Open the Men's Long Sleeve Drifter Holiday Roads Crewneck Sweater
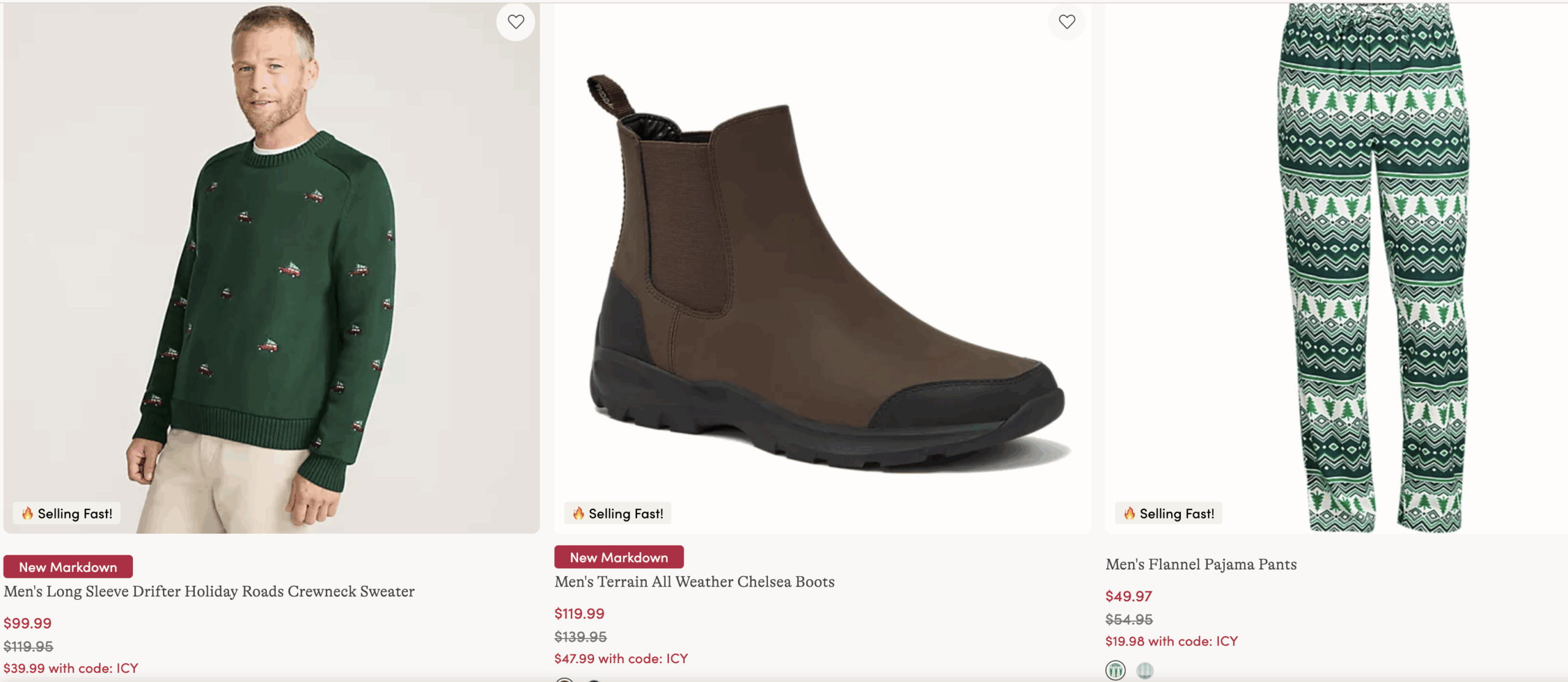The image size is (1568, 682). tap(209, 591)
